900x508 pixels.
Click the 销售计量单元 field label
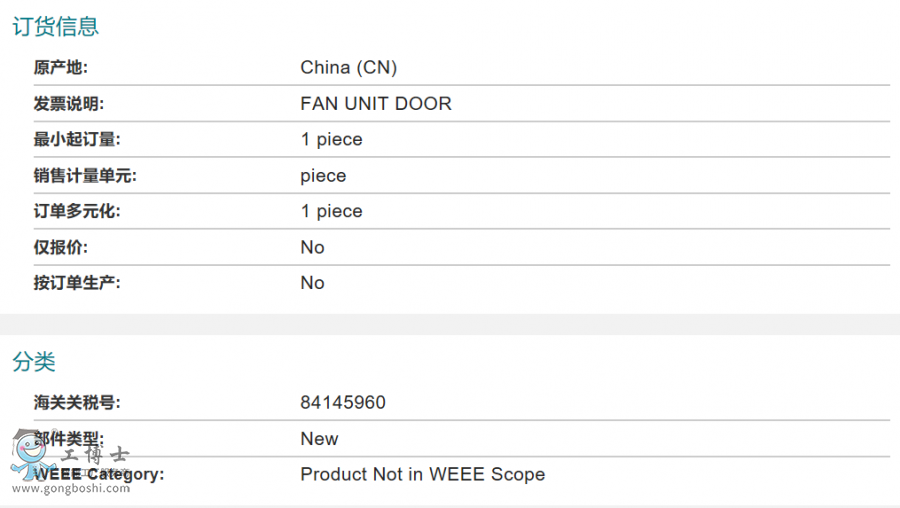[x=85, y=176]
